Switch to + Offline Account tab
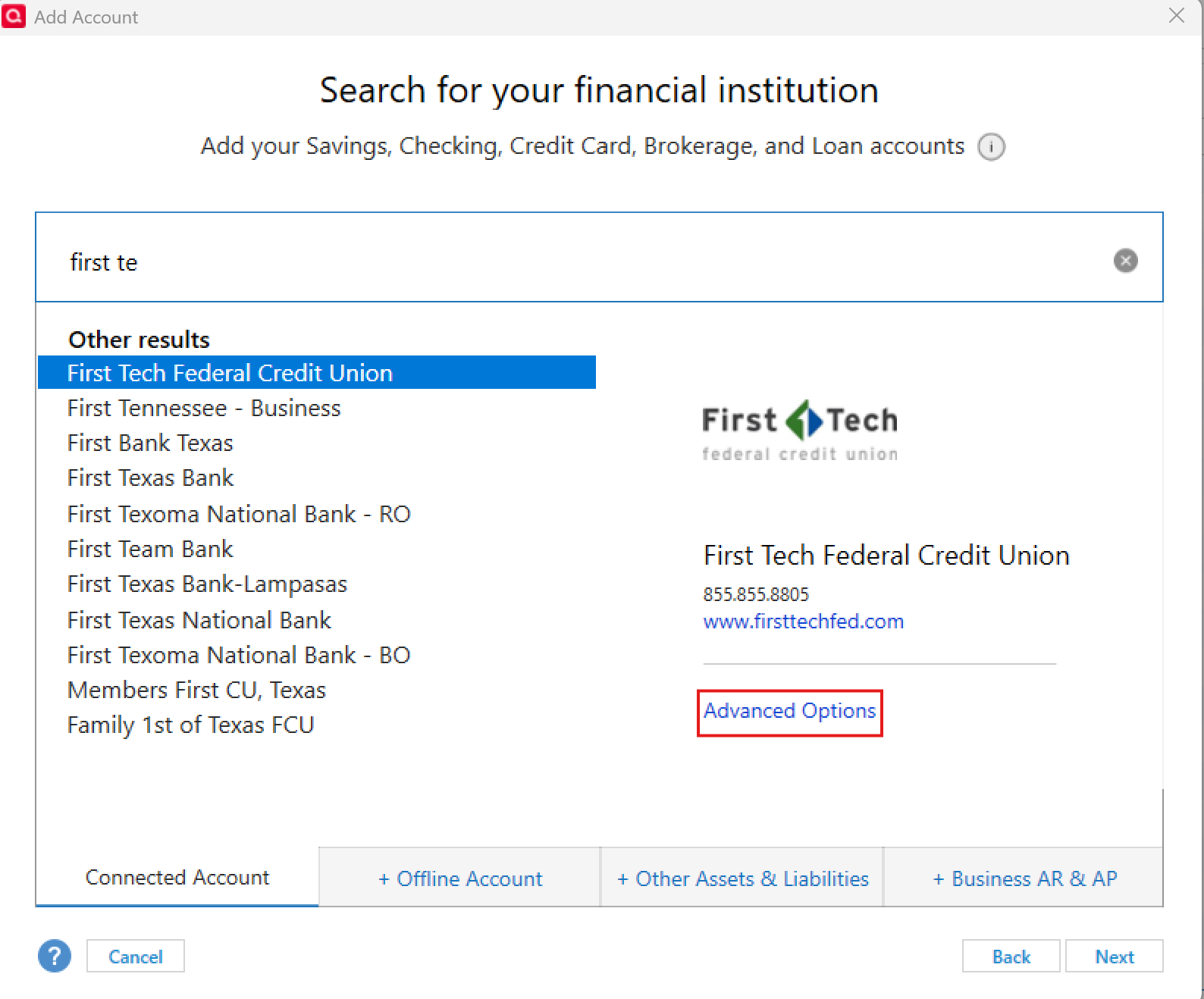The width and height of the screenshot is (1204, 999). pyautogui.click(x=460, y=878)
